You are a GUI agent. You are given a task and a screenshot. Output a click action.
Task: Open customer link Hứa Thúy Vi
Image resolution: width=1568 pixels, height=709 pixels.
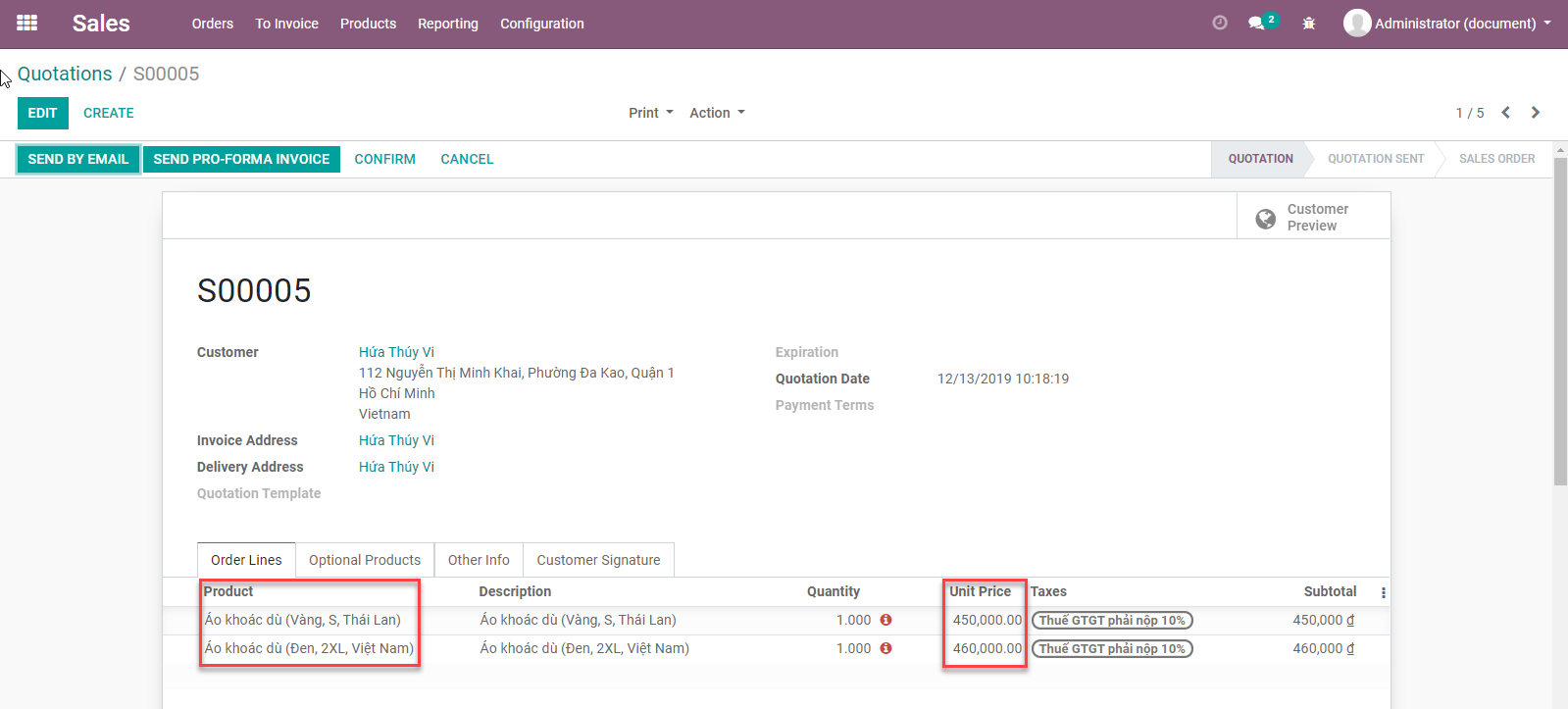(396, 352)
